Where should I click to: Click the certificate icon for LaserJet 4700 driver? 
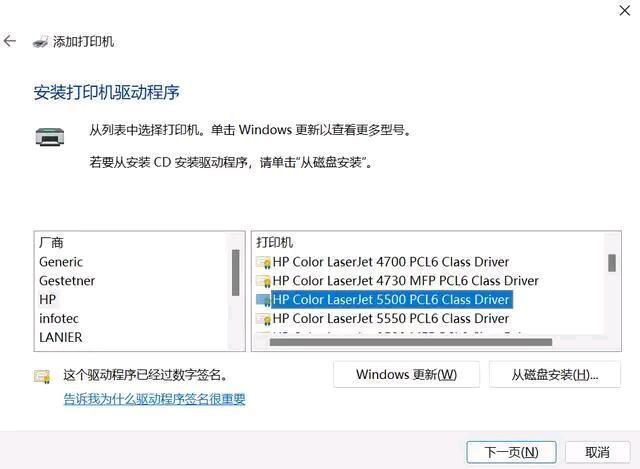click(x=263, y=262)
